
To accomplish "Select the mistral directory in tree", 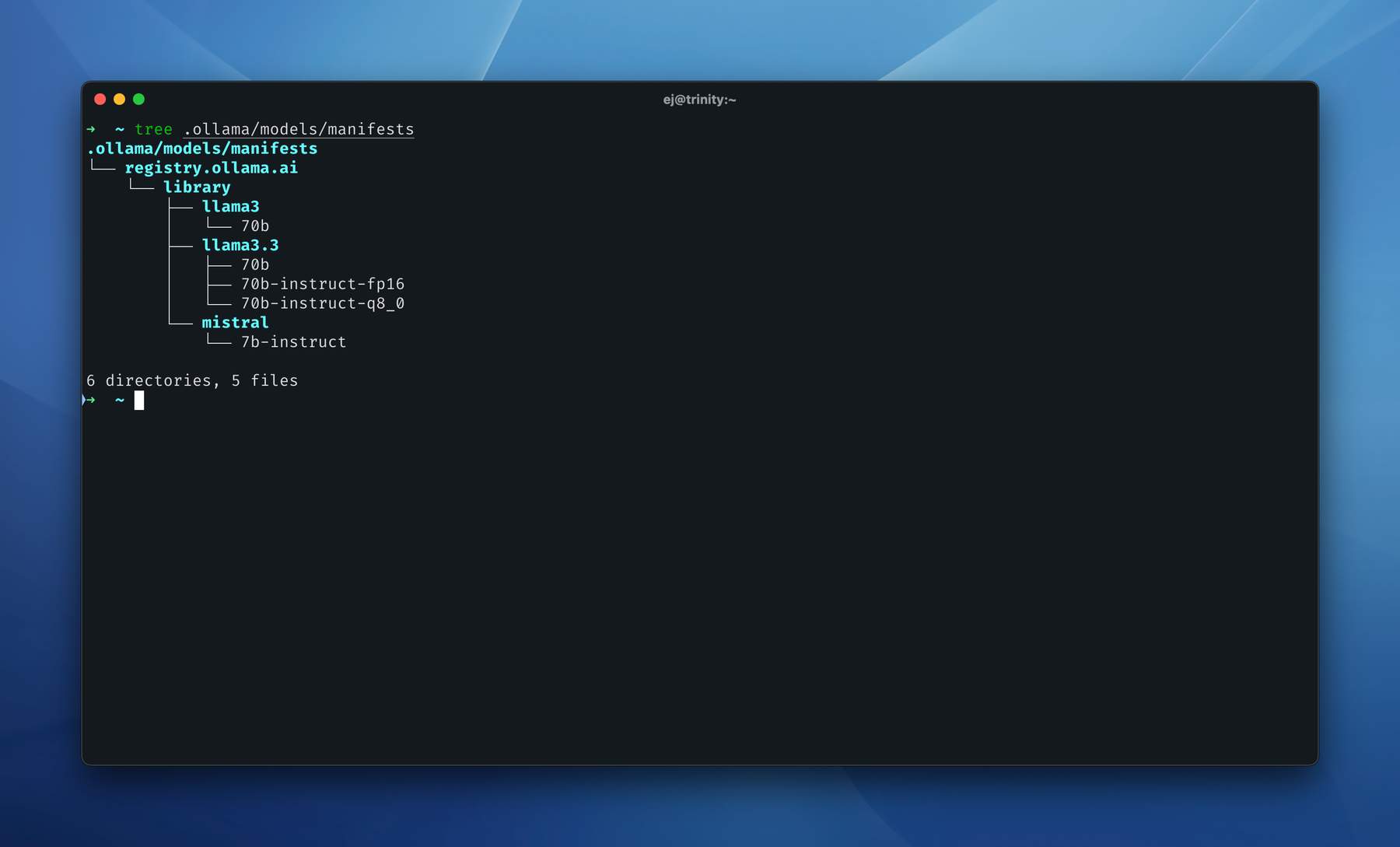I will pyautogui.click(x=235, y=323).
